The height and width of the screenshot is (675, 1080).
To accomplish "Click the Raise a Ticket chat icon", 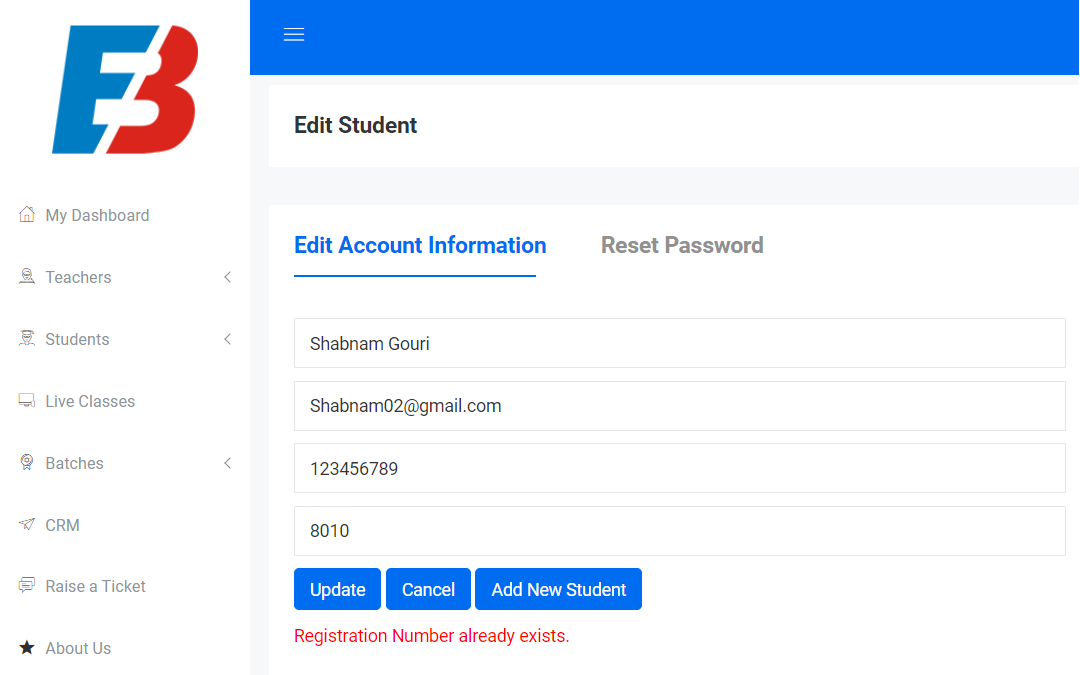I will 27,586.
